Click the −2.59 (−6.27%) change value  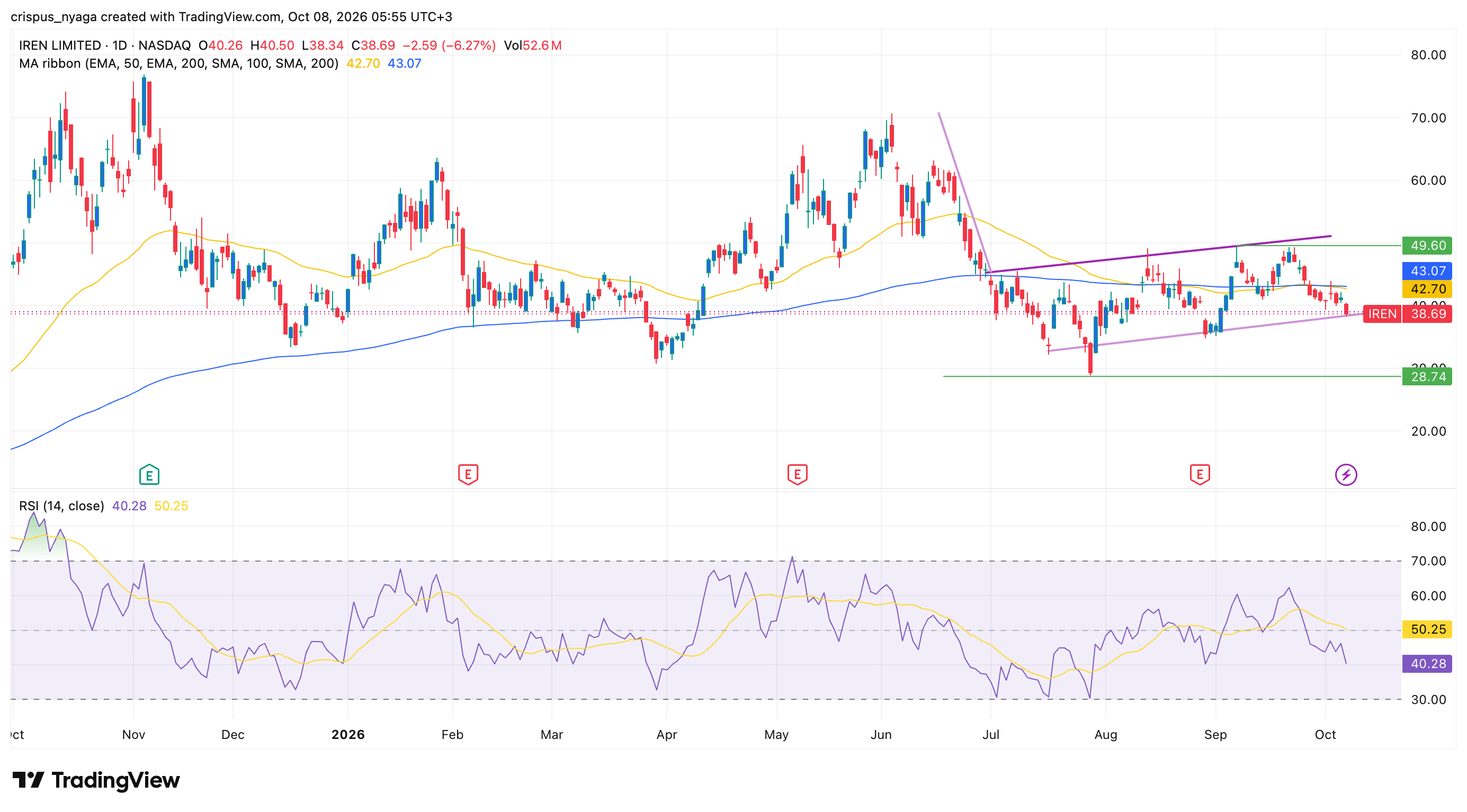(449, 45)
